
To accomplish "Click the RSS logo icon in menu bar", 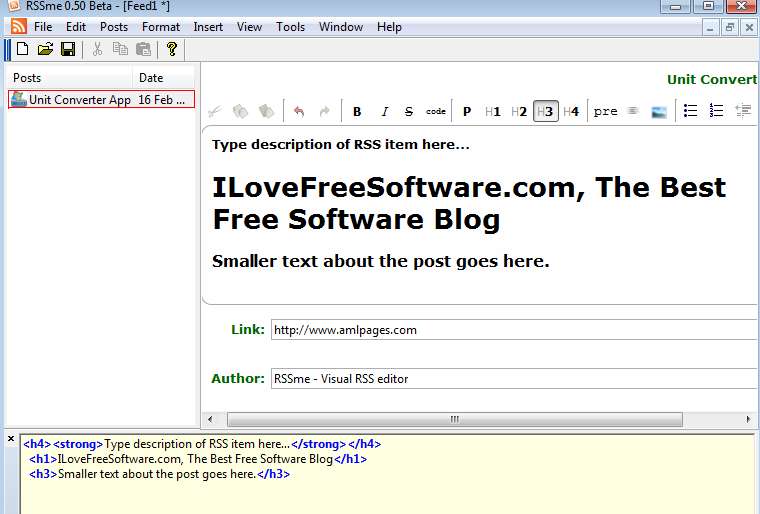I will coord(18,27).
